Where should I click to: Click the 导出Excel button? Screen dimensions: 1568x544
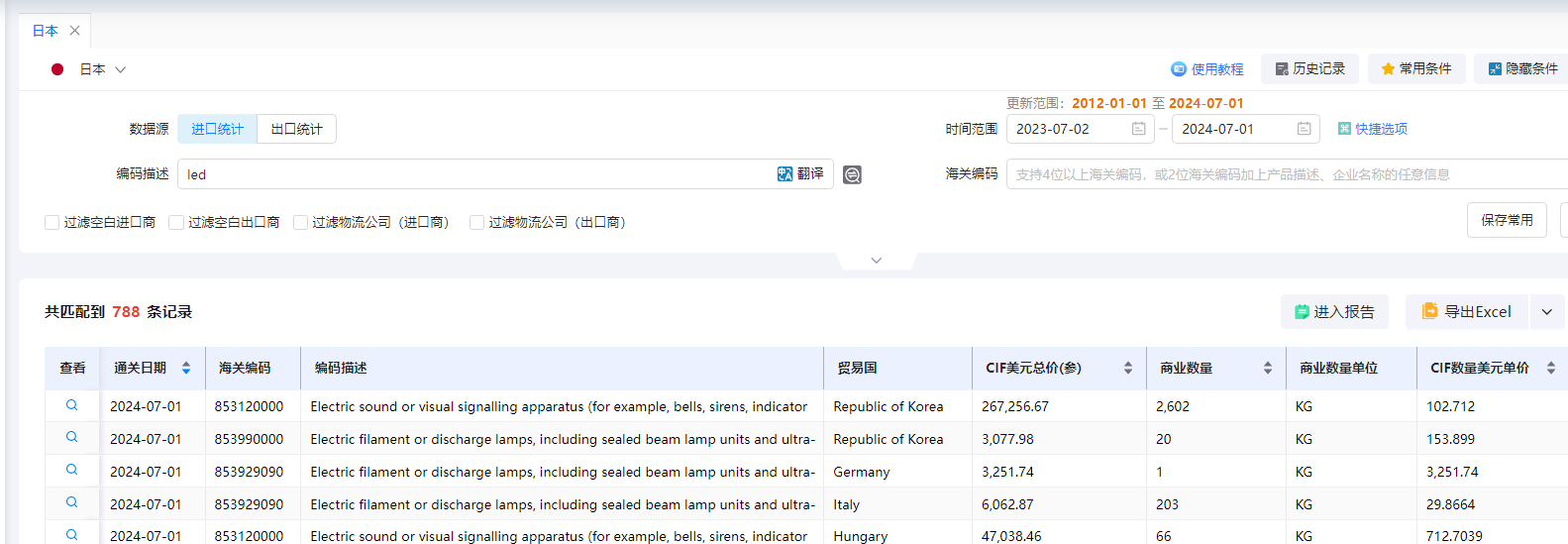[x=1466, y=312]
